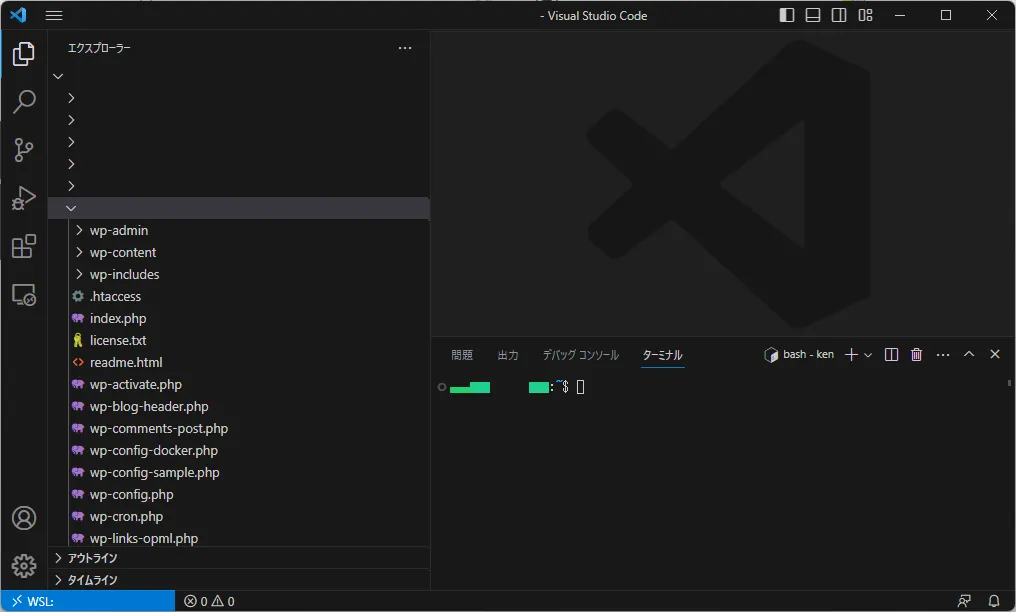Toggle the secondary sidebar visibility
This screenshot has width=1016, height=612.
pyautogui.click(x=839, y=15)
